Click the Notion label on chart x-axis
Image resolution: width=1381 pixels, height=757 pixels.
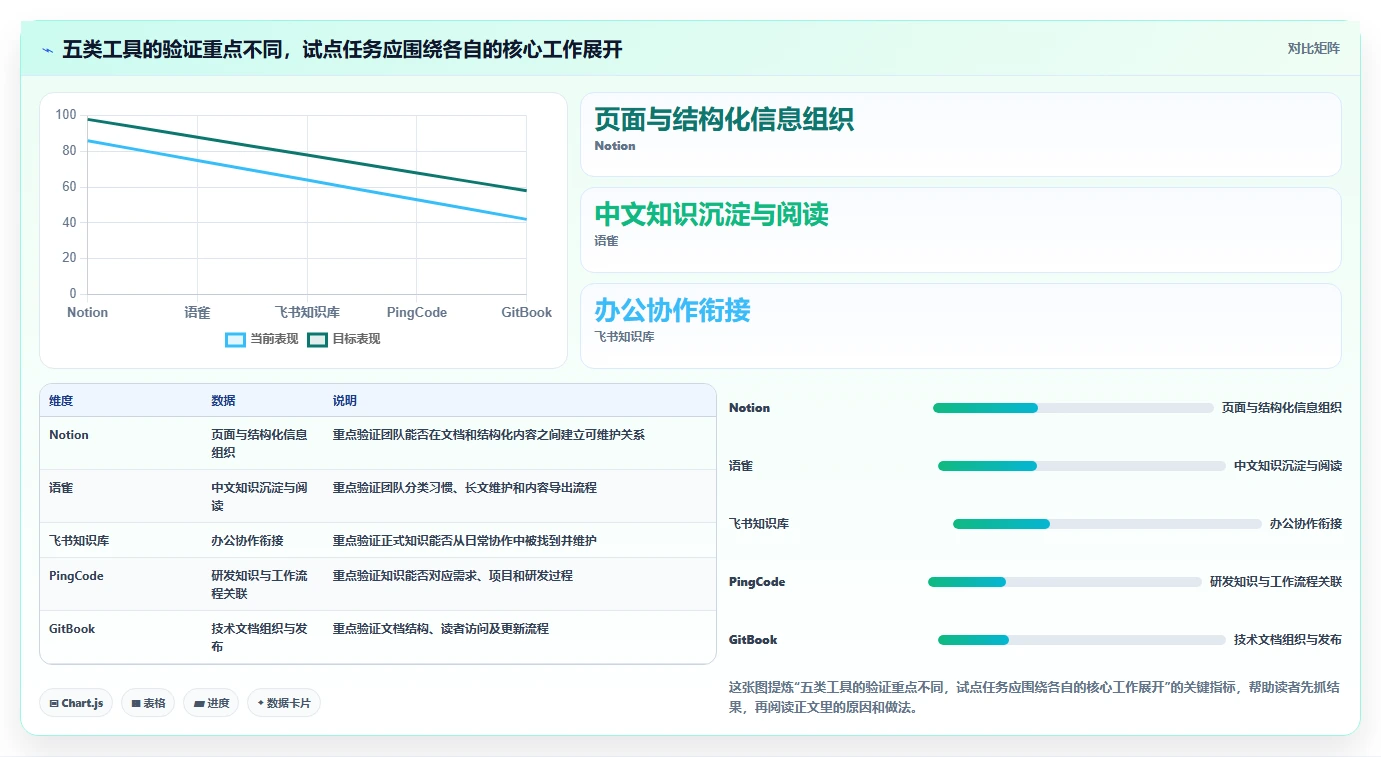click(87, 312)
